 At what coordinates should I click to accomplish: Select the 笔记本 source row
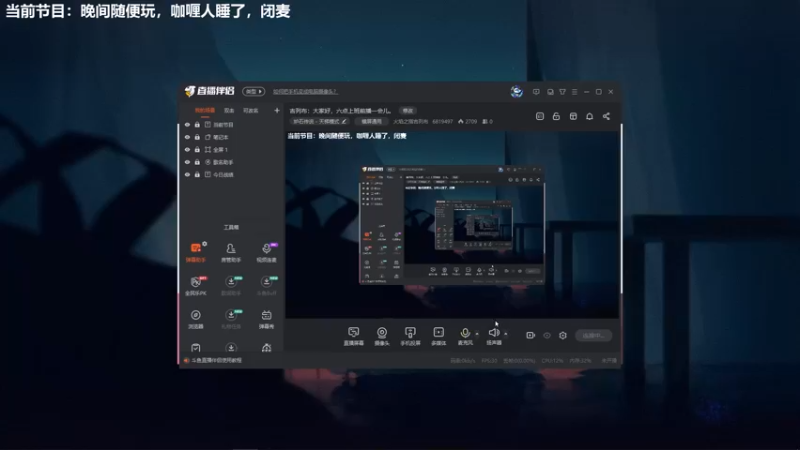[x=232, y=137]
